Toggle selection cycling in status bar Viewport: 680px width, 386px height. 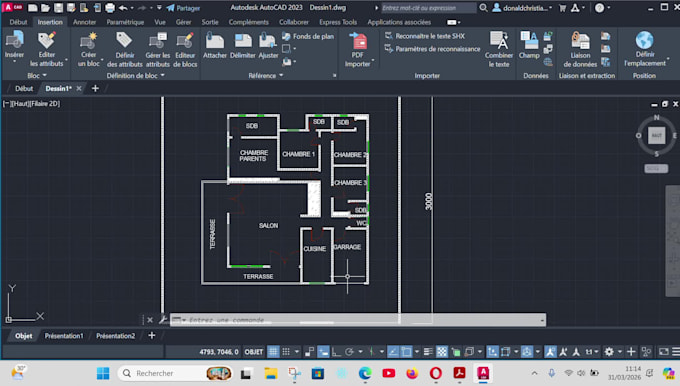(455, 352)
